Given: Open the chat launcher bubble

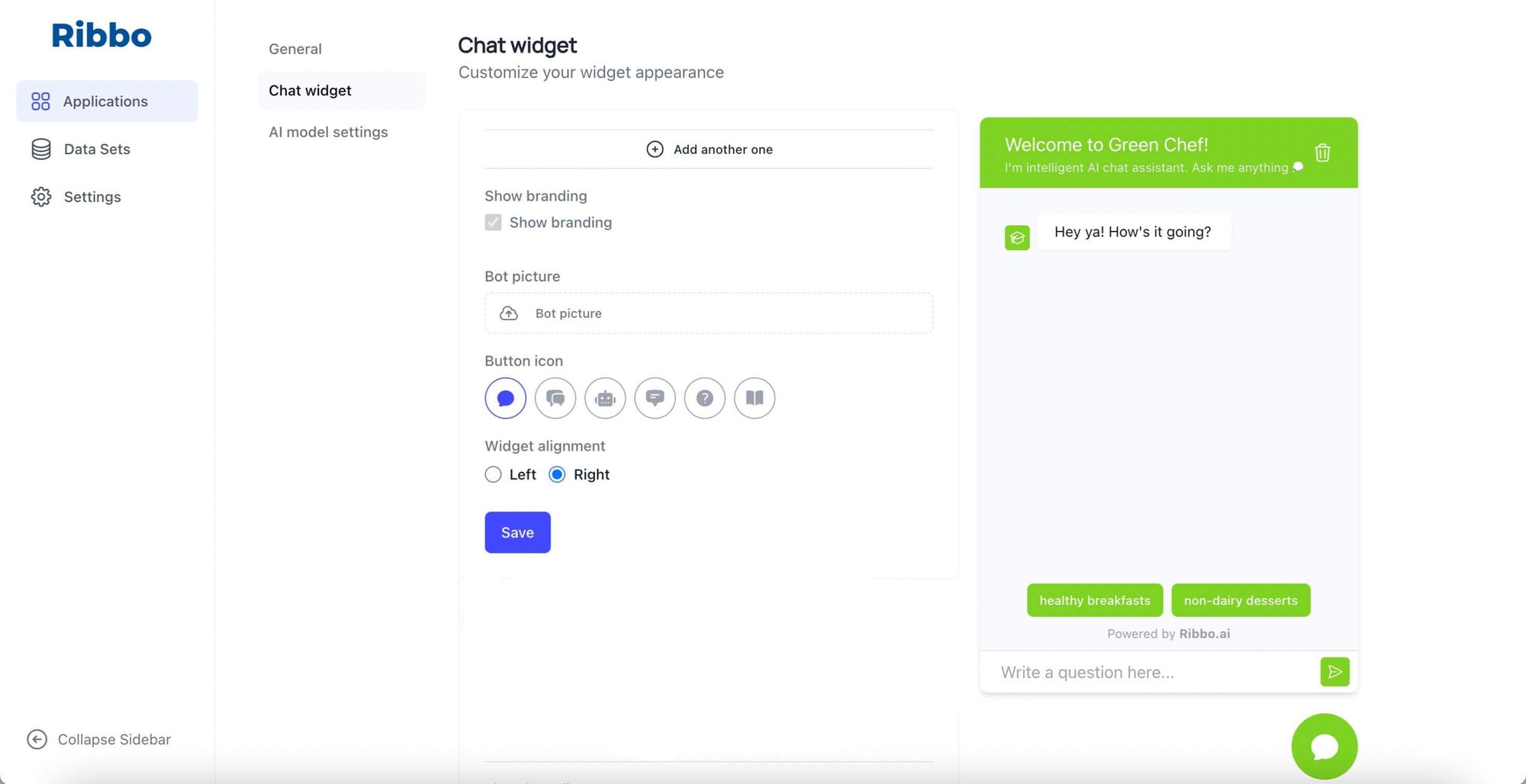Looking at the screenshot, I should (x=1324, y=746).
